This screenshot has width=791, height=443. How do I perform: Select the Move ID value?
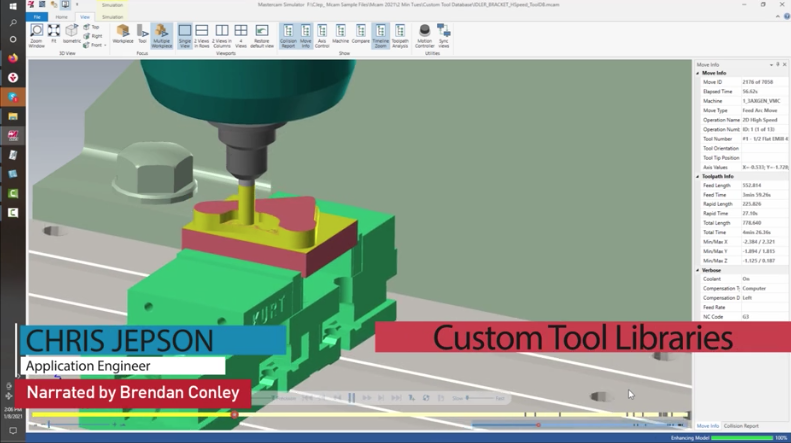coord(757,82)
